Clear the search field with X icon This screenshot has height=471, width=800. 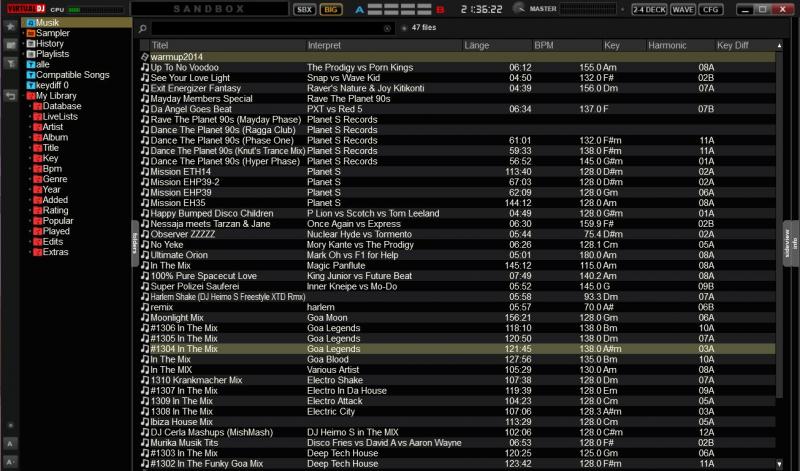click(x=388, y=28)
